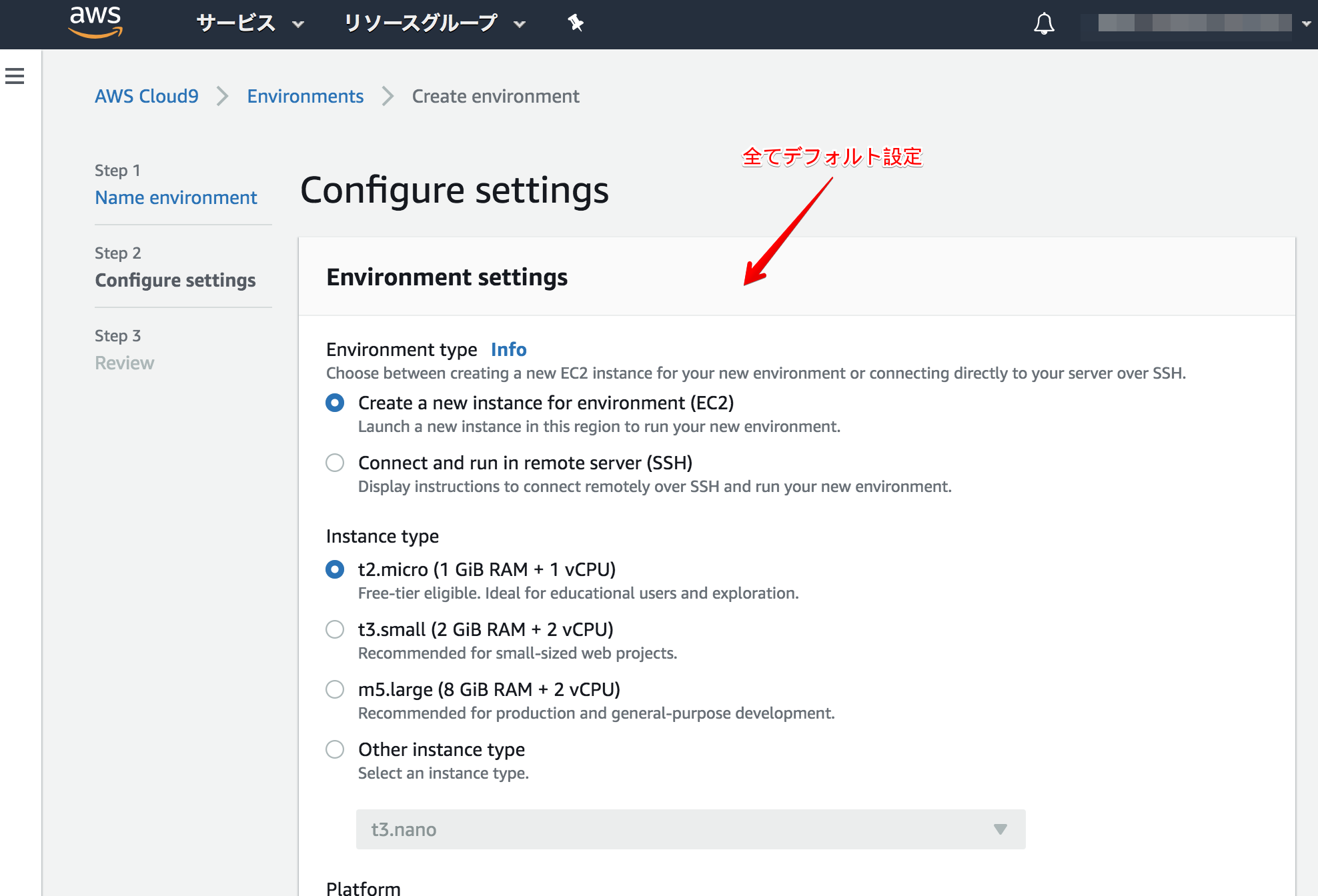Toggle the hamburger side navigation menu
The image size is (1318, 896).
coord(15,76)
